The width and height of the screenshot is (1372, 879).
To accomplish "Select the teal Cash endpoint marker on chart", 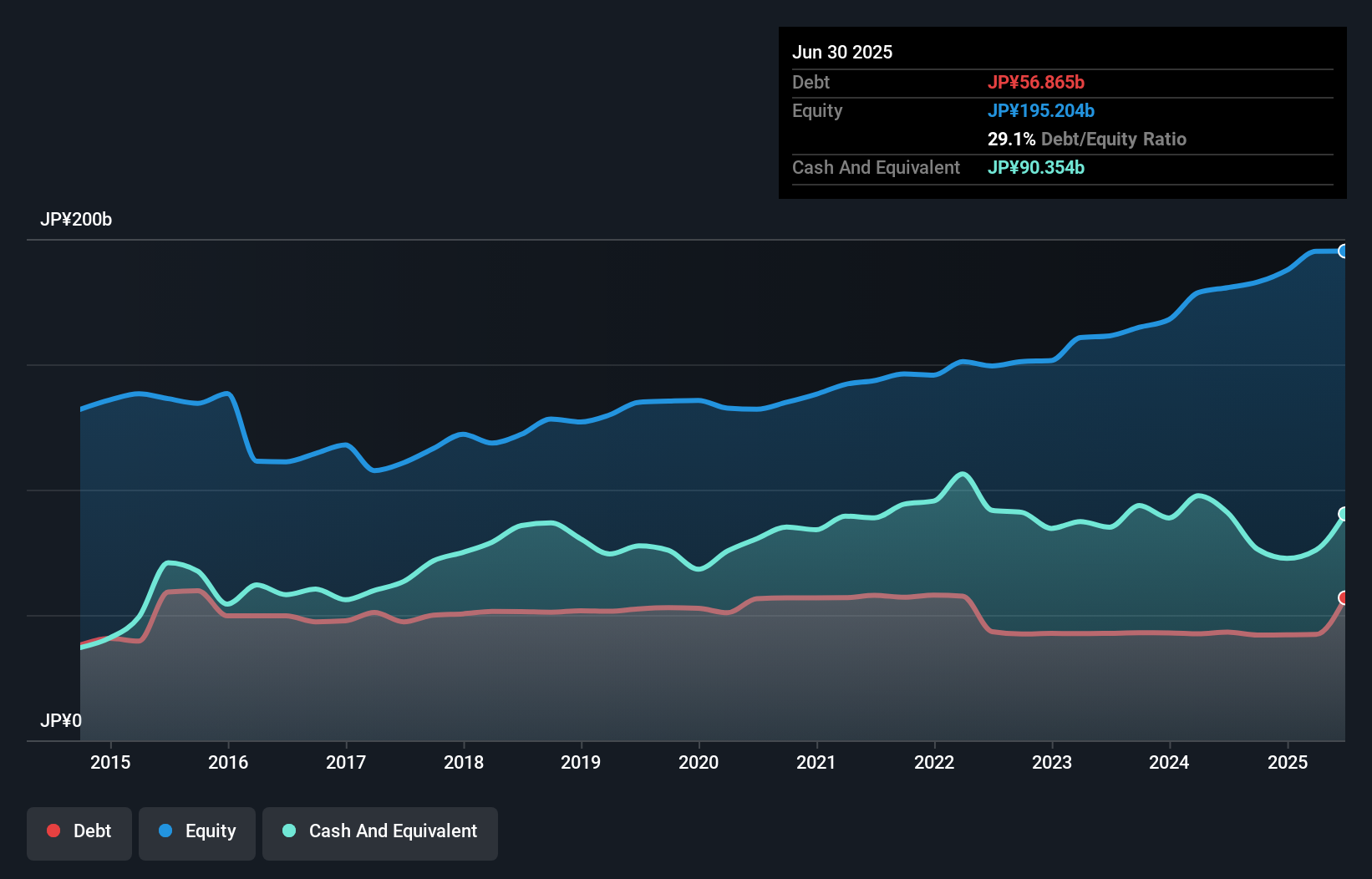I will 1343,512.
